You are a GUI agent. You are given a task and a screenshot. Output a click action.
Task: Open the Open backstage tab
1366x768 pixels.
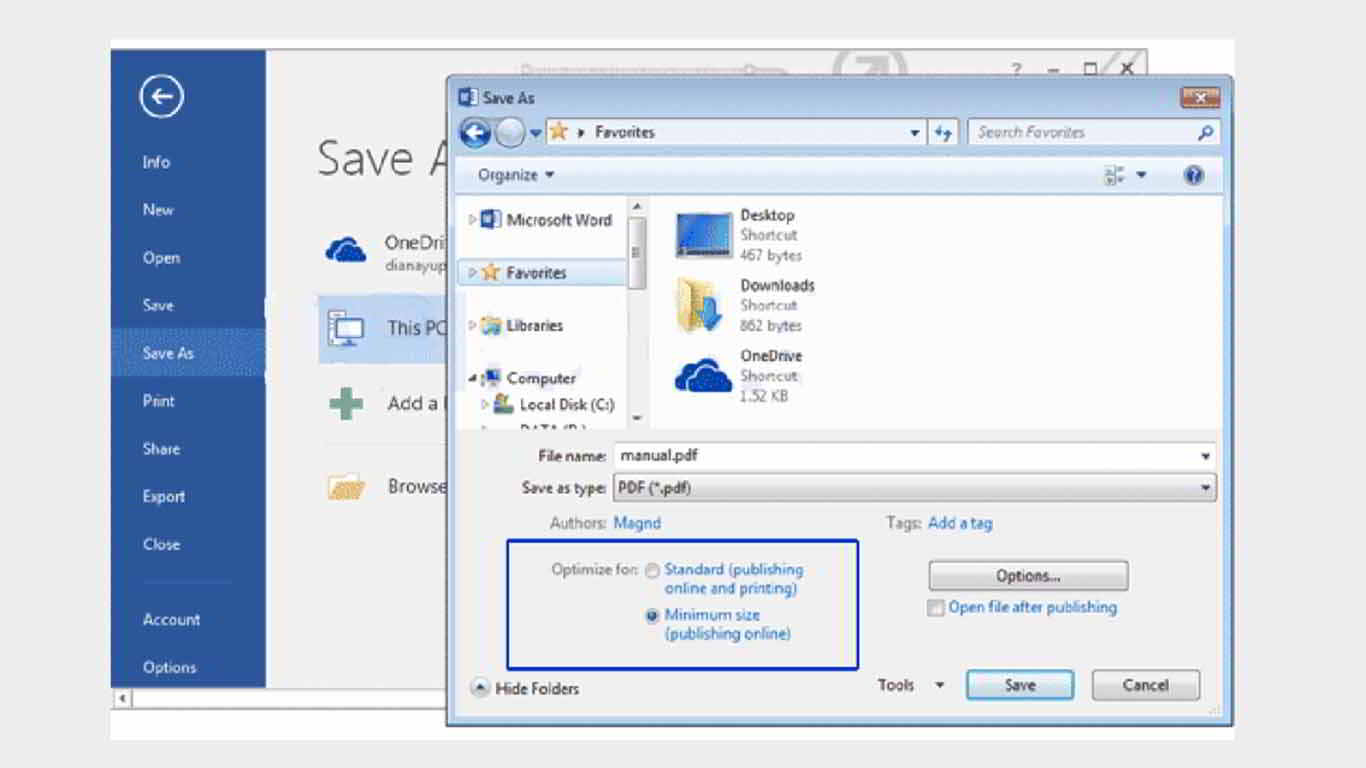(x=161, y=258)
